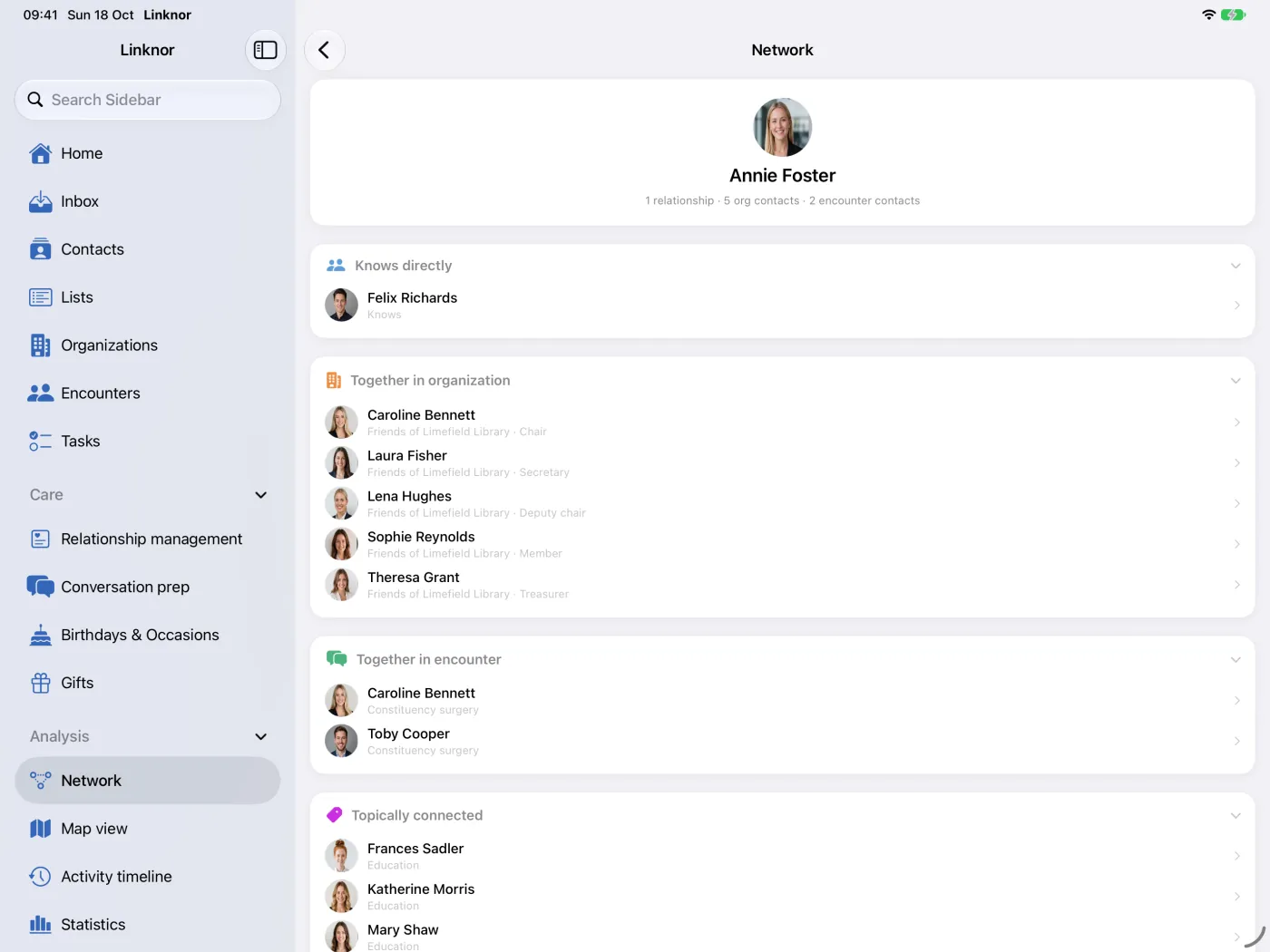Open Laura Fisher, the Secretary
The height and width of the screenshot is (952, 1270).
tap(782, 463)
